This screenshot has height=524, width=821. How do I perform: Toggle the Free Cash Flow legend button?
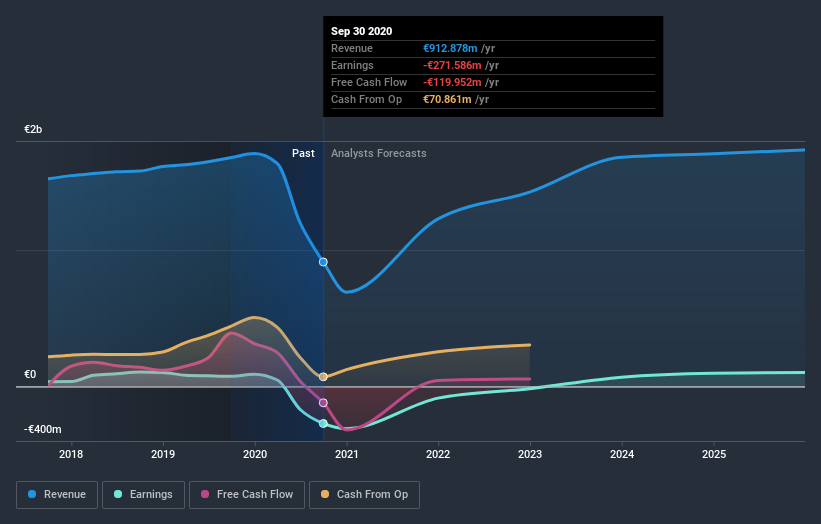(247, 495)
